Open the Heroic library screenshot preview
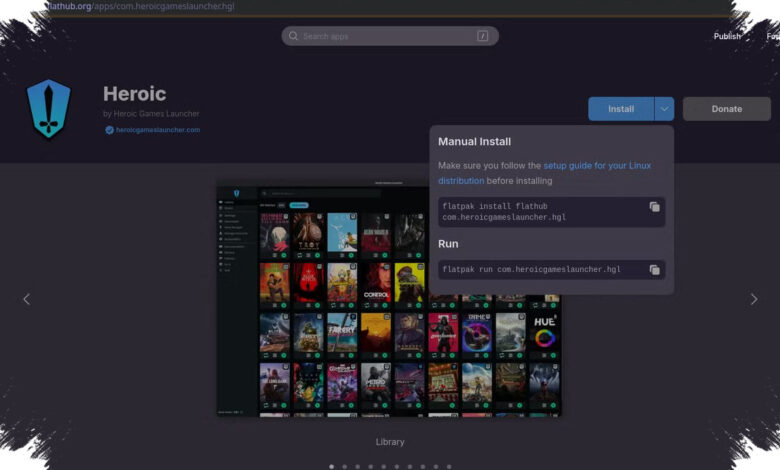 [389, 298]
